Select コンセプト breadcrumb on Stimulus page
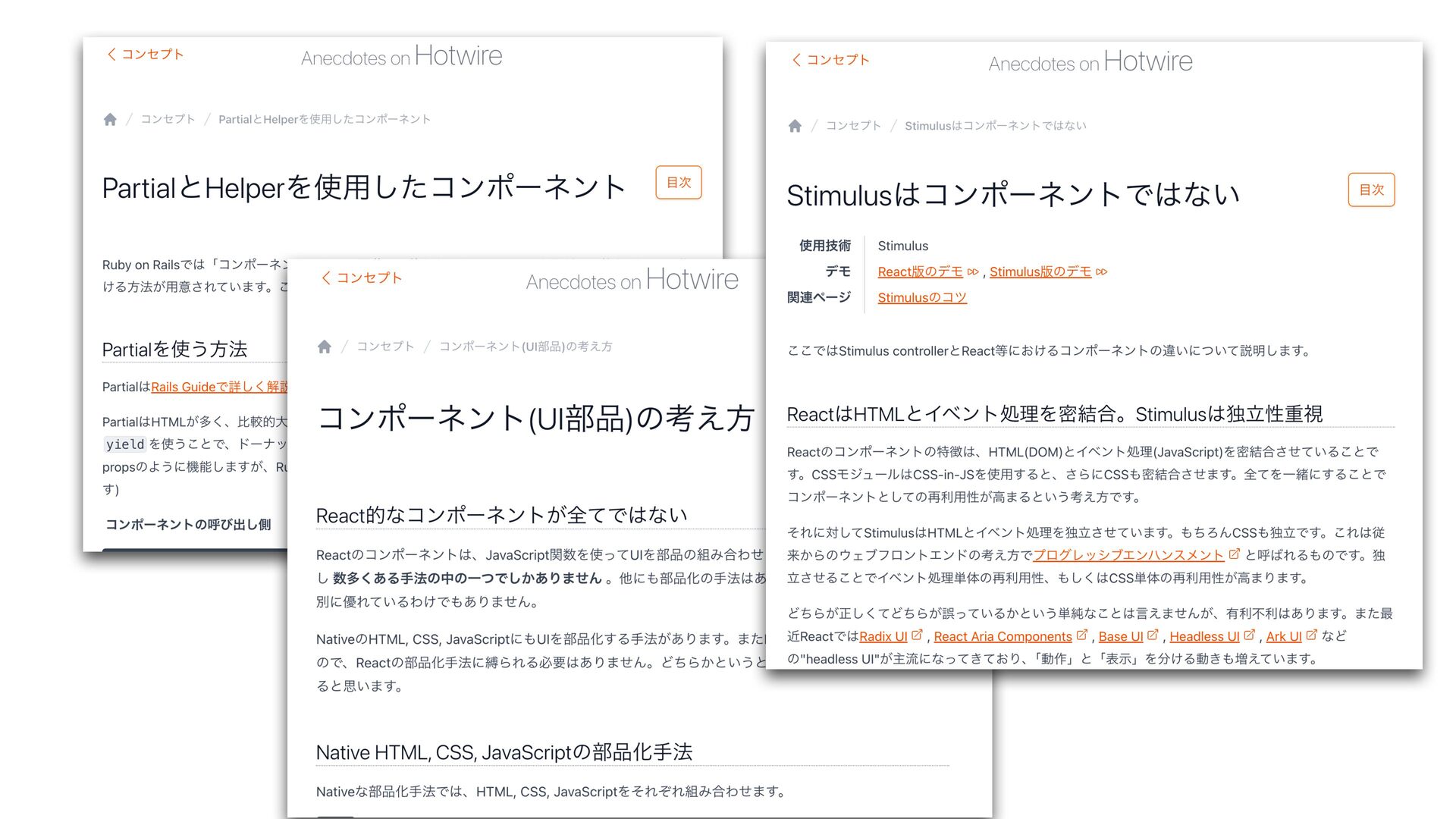The image size is (1456, 819). (x=853, y=126)
